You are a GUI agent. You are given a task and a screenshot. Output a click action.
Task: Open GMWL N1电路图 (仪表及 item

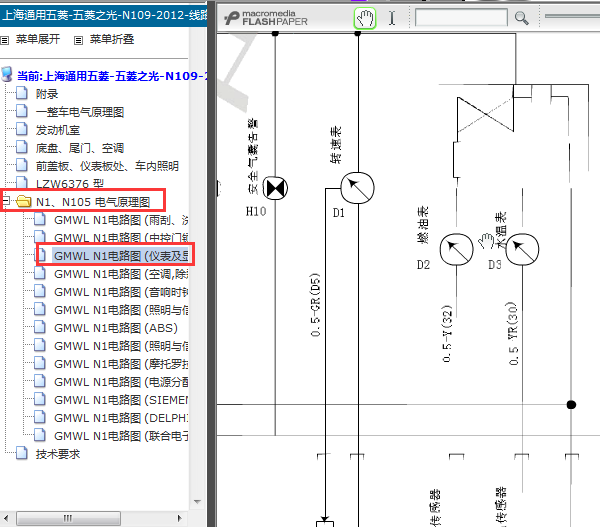[x=121, y=256]
